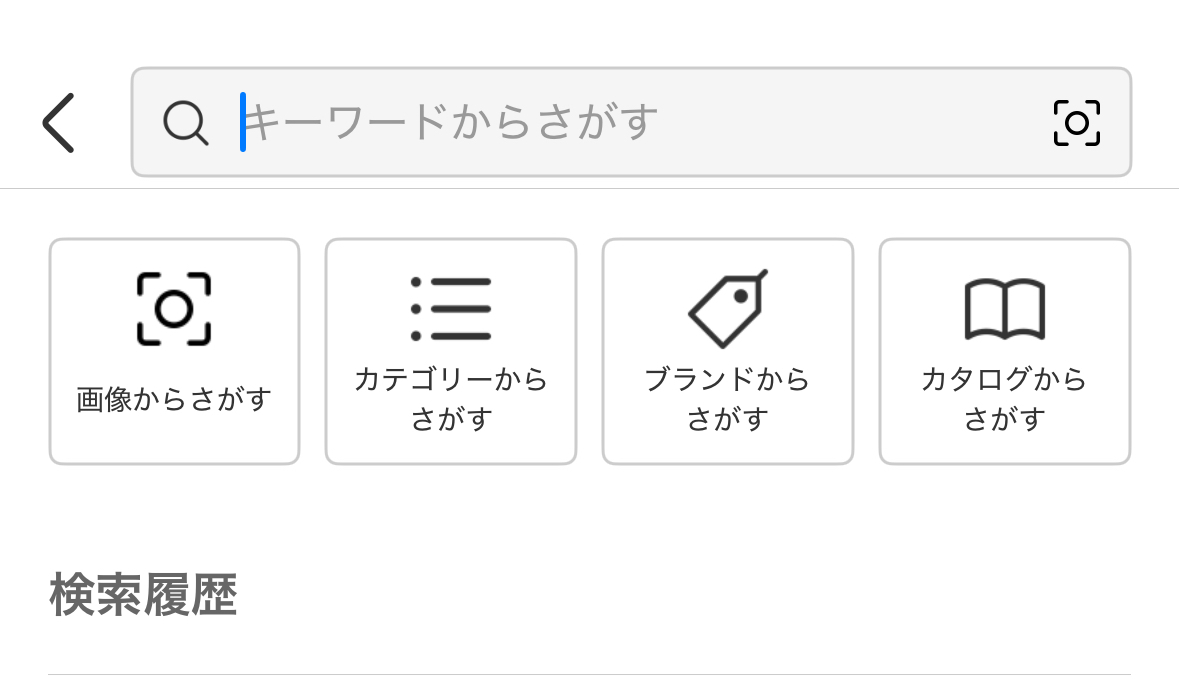The width and height of the screenshot is (1179, 683).
Task: Go back using the left chevron arrow
Action: click(58, 123)
